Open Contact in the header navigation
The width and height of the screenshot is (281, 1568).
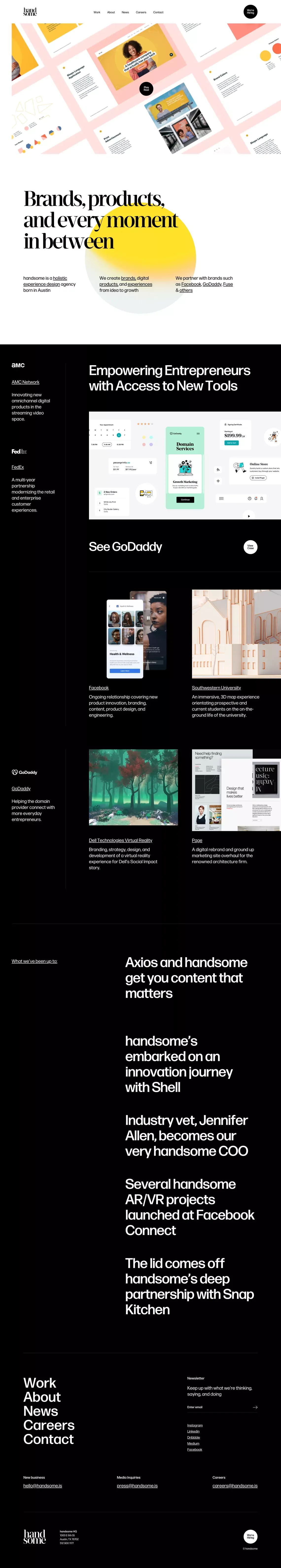pyautogui.click(x=158, y=12)
